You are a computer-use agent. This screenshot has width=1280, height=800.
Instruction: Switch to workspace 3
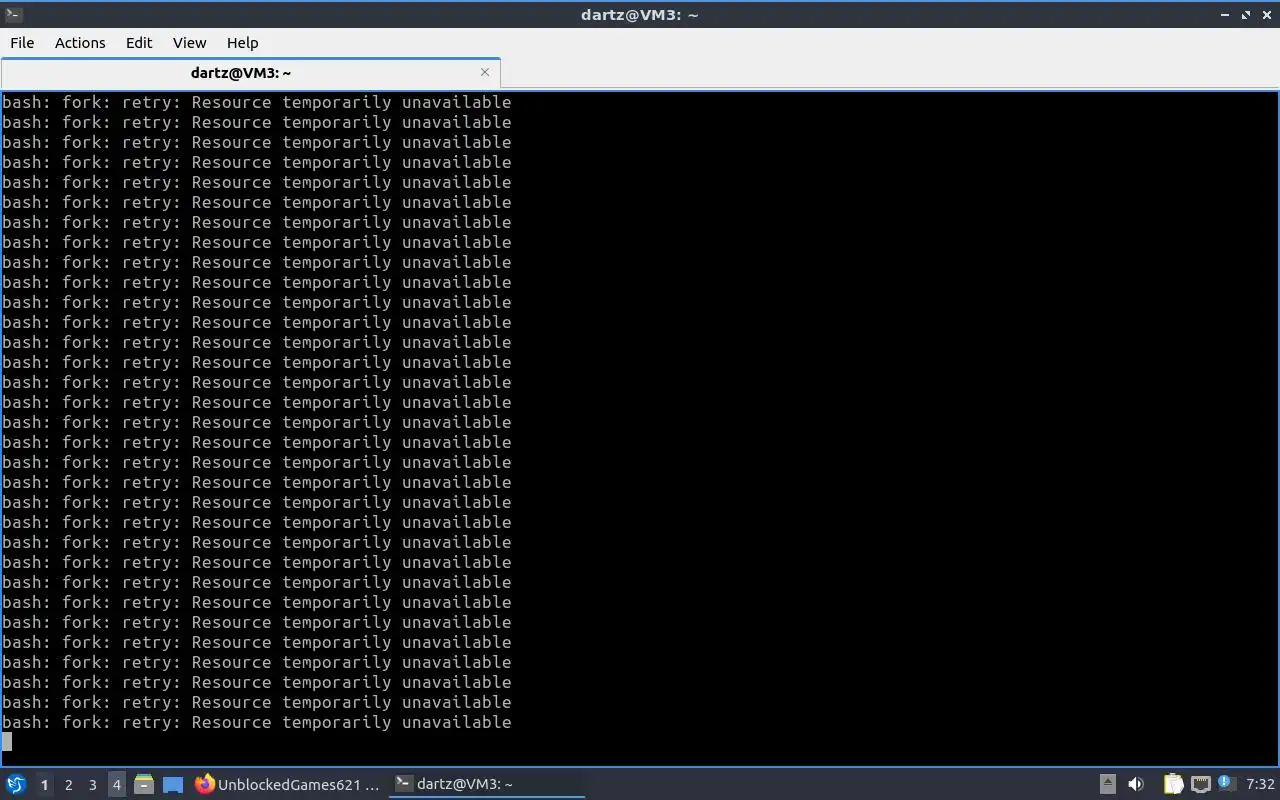pyautogui.click(x=92, y=785)
